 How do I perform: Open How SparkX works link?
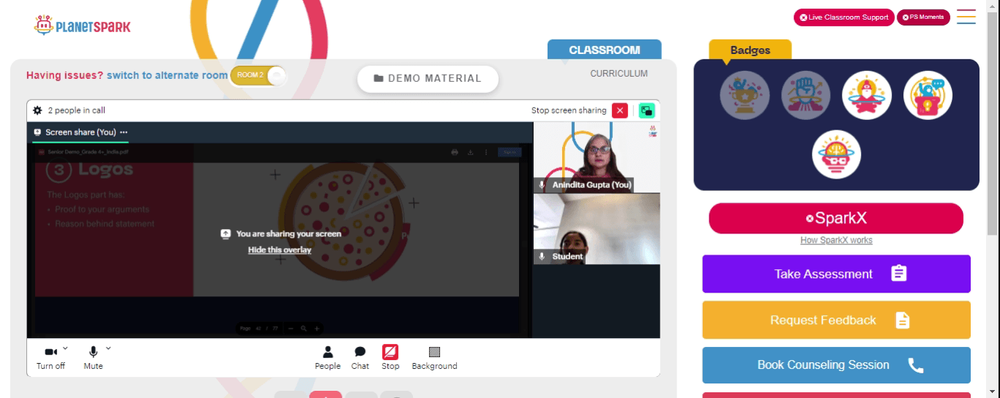[x=836, y=240]
